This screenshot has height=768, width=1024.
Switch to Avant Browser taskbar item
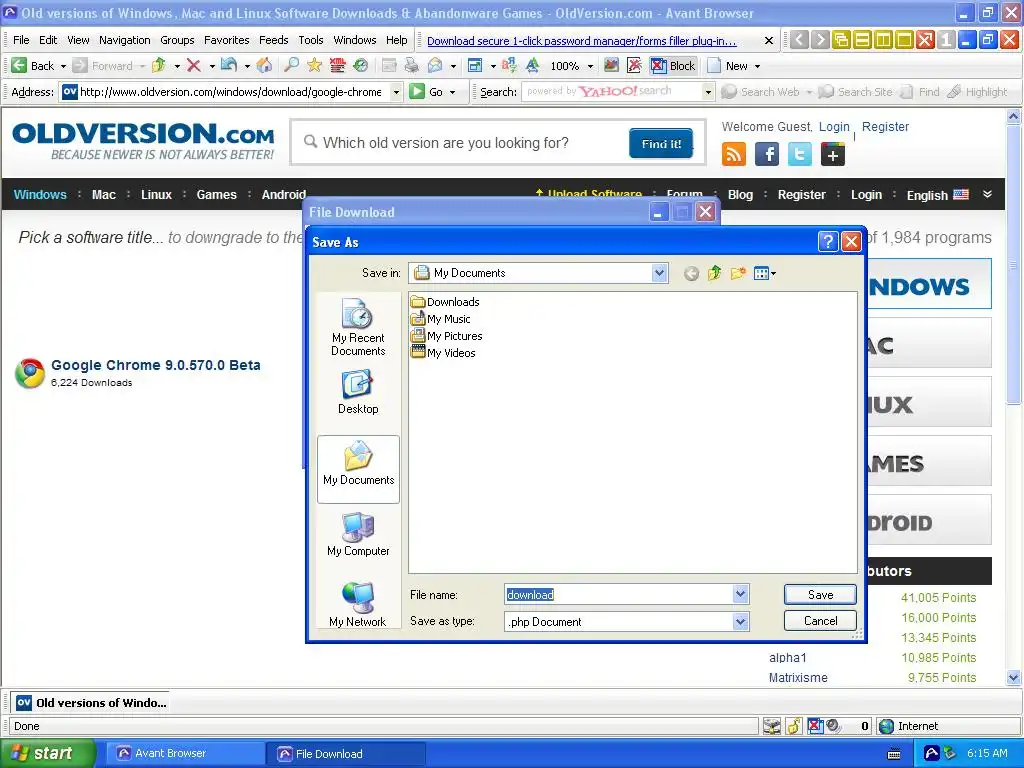[183, 753]
